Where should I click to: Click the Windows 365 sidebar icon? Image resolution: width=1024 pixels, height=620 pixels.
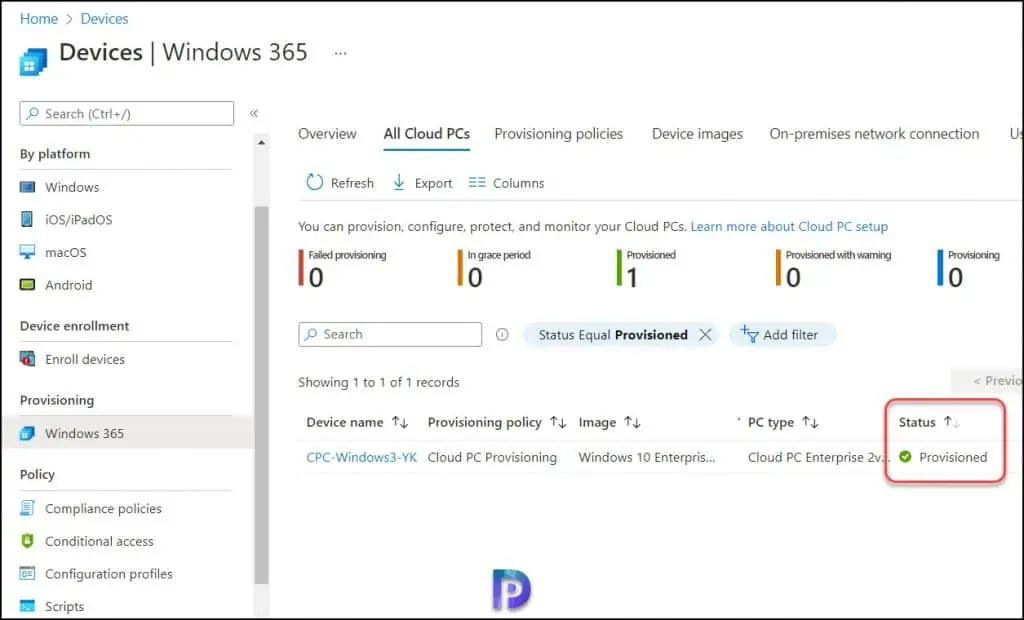coord(27,433)
